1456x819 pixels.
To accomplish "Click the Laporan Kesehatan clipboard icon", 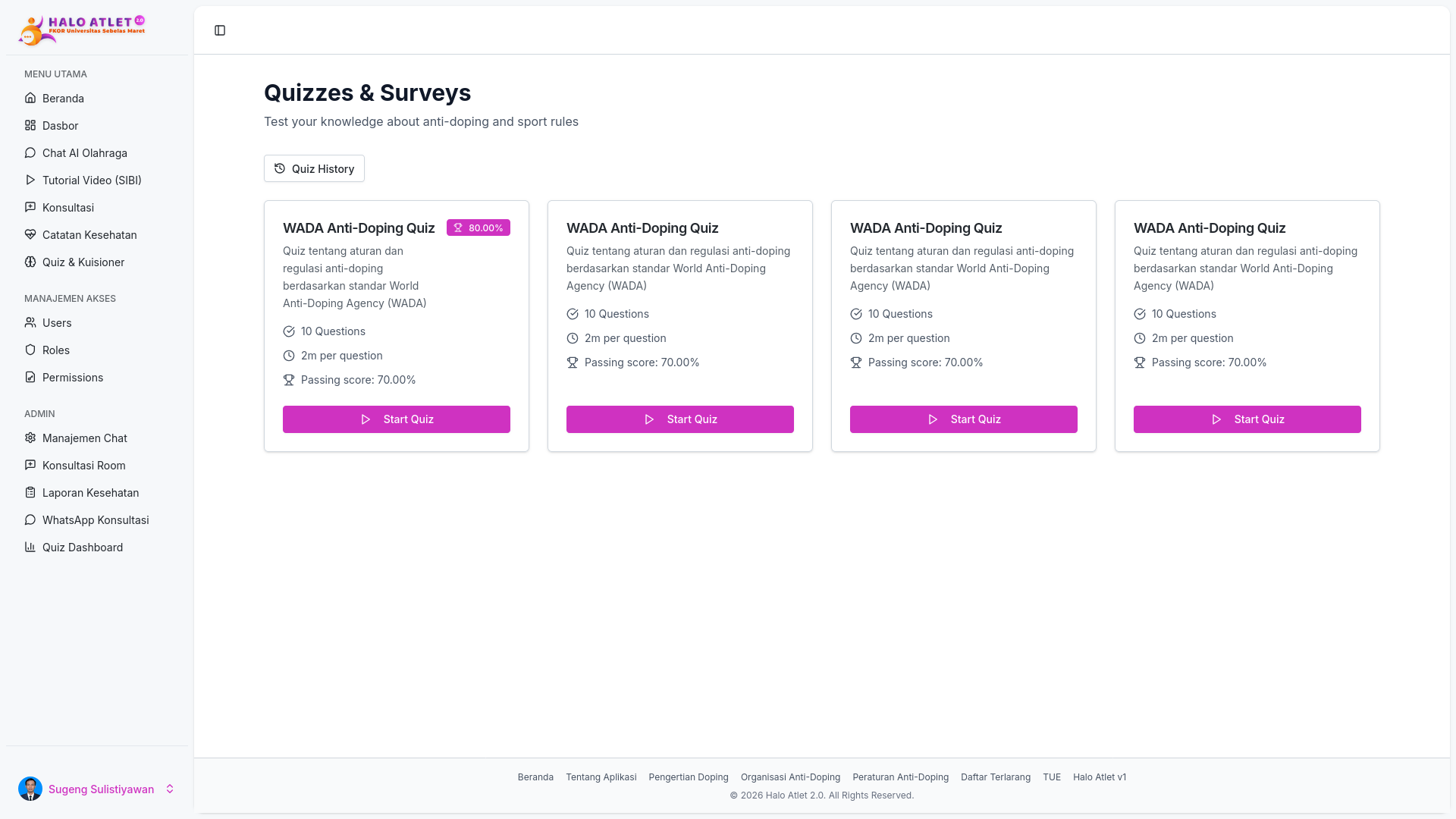I will click(30, 492).
